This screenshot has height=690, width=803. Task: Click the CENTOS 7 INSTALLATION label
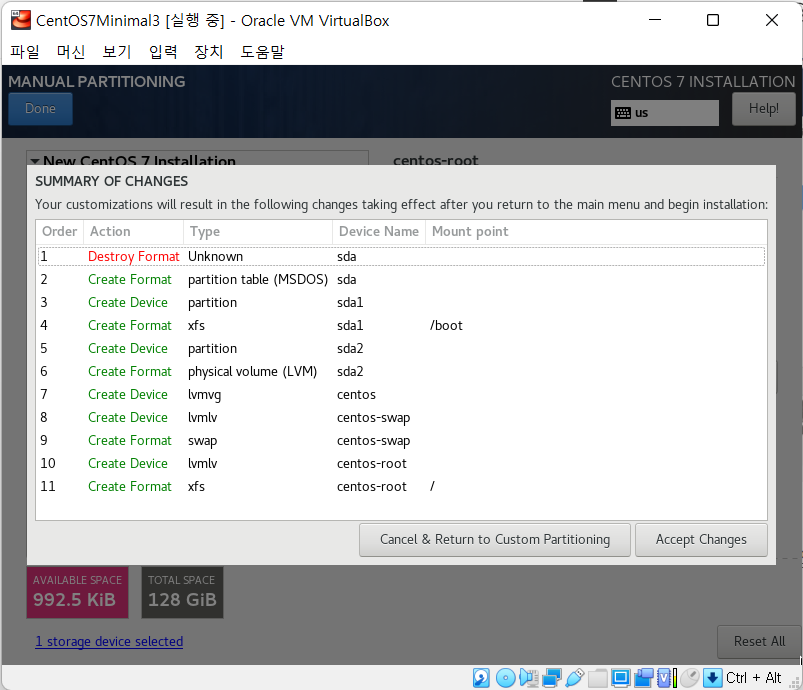click(x=703, y=81)
